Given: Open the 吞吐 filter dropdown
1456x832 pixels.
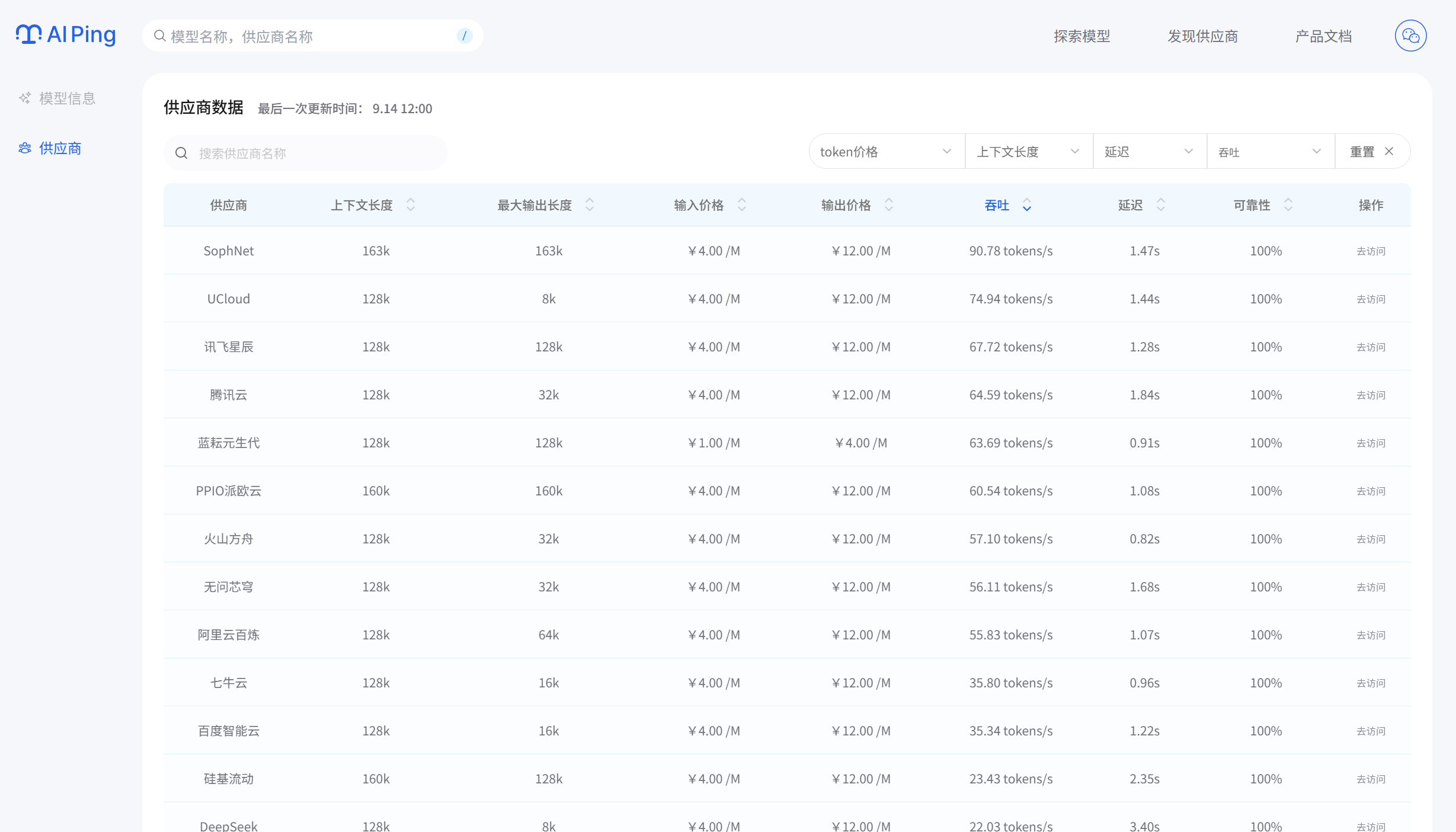Looking at the screenshot, I should pos(1271,152).
